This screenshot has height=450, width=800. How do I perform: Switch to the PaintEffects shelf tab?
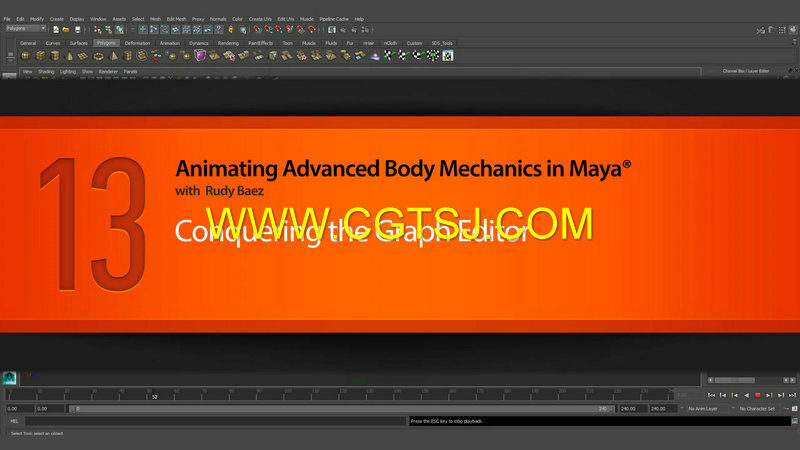click(260, 43)
